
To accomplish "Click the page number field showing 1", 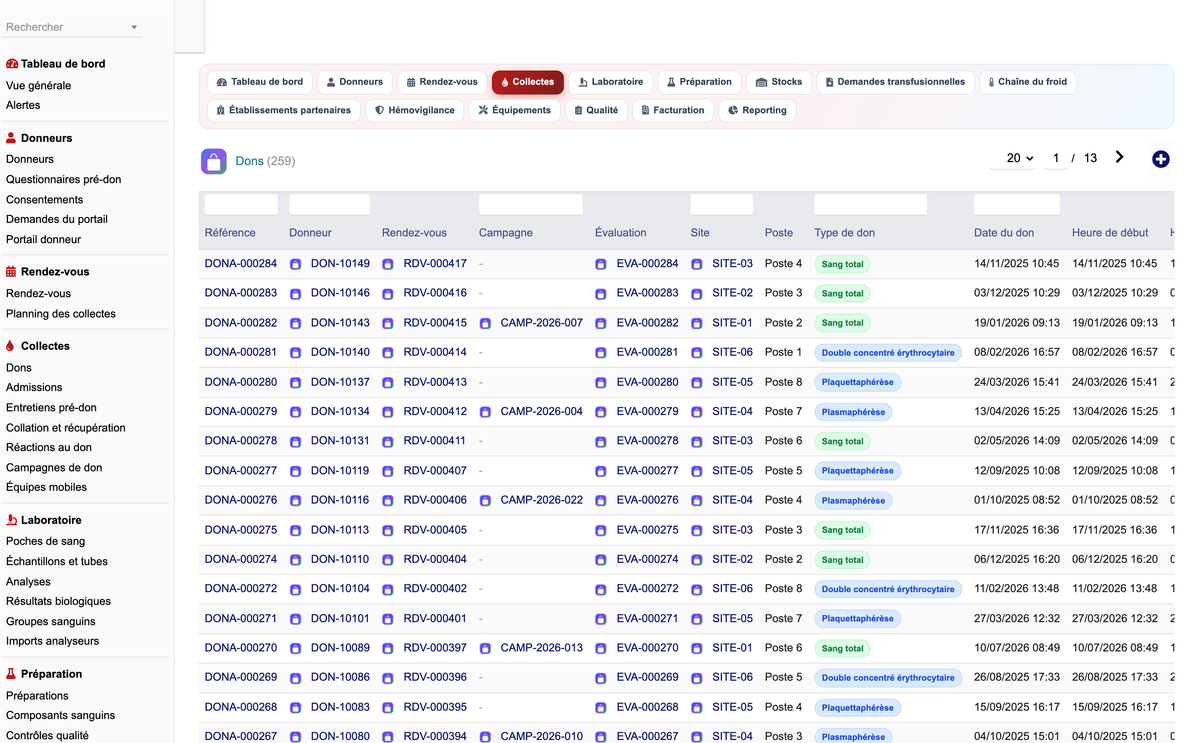I will pyautogui.click(x=1056, y=158).
